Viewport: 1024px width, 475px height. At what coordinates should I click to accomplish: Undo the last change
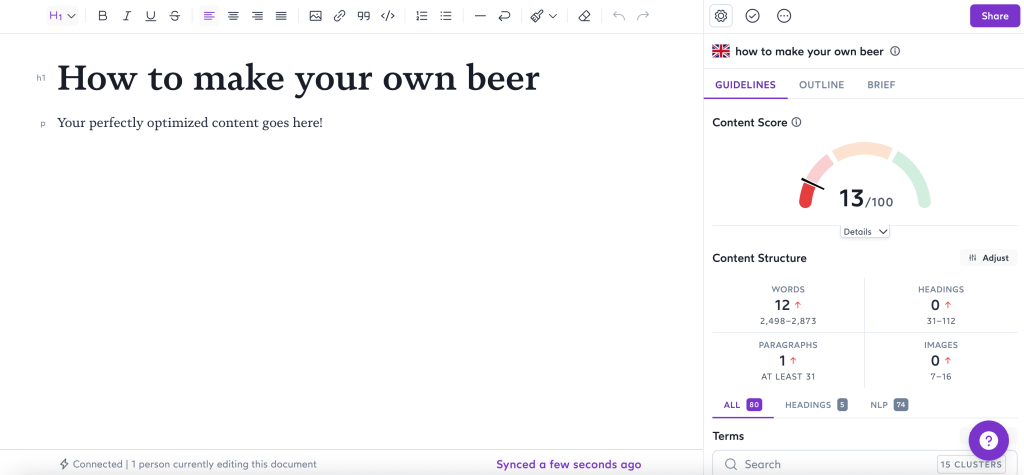pyautogui.click(x=619, y=16)
